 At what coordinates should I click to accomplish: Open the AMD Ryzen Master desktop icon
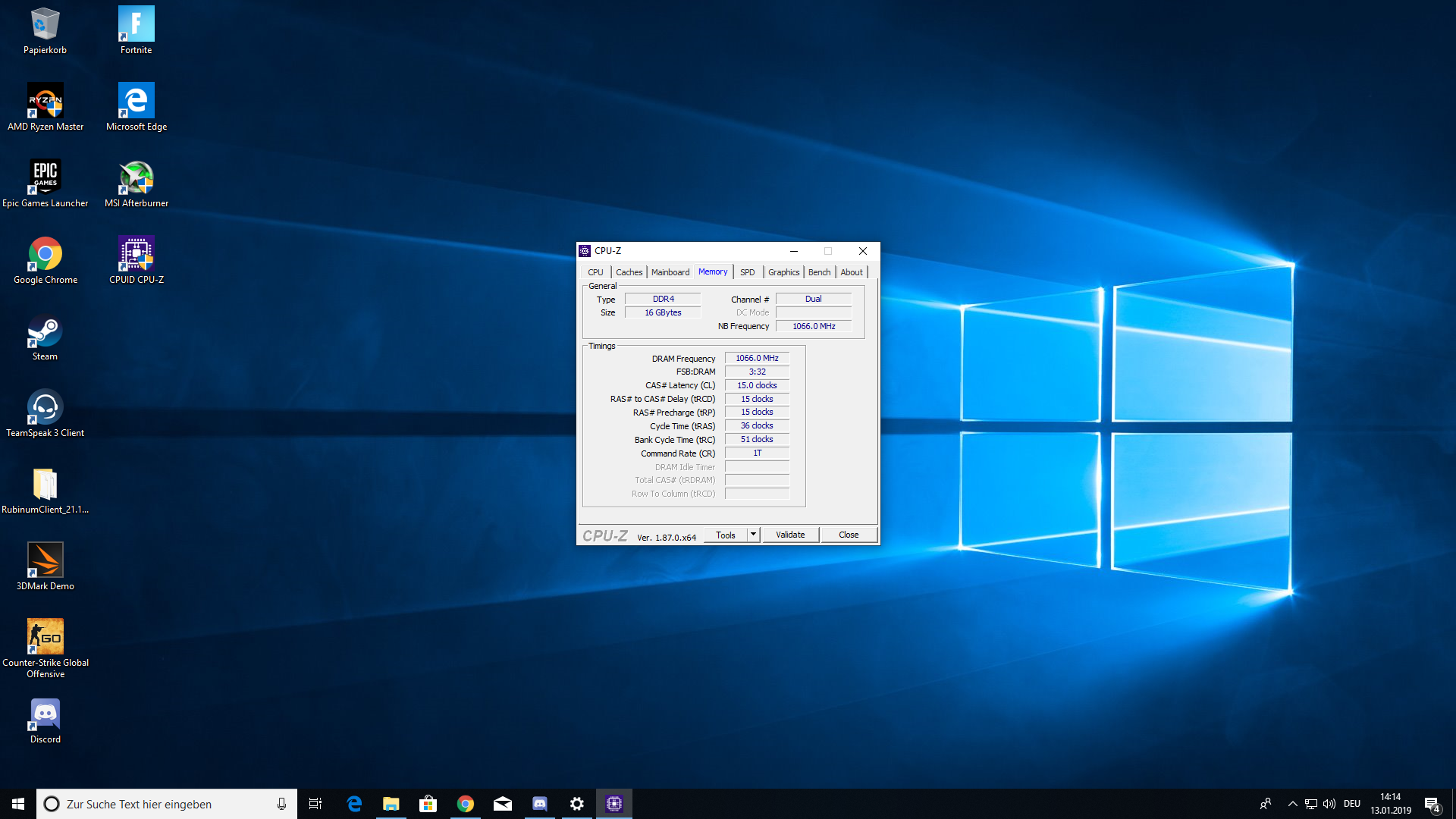45,102
